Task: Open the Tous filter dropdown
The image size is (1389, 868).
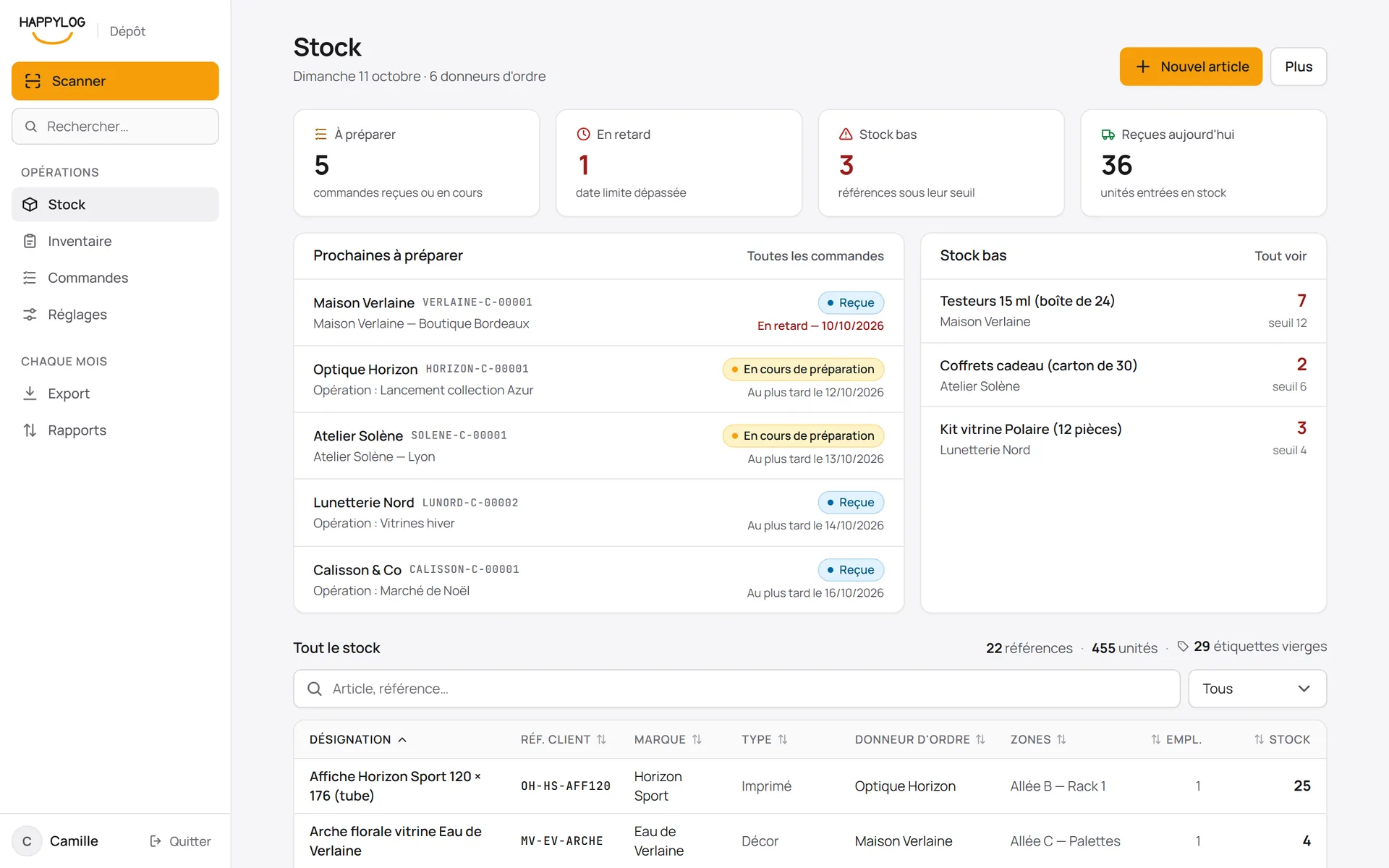Action: tap(1257, 689)
